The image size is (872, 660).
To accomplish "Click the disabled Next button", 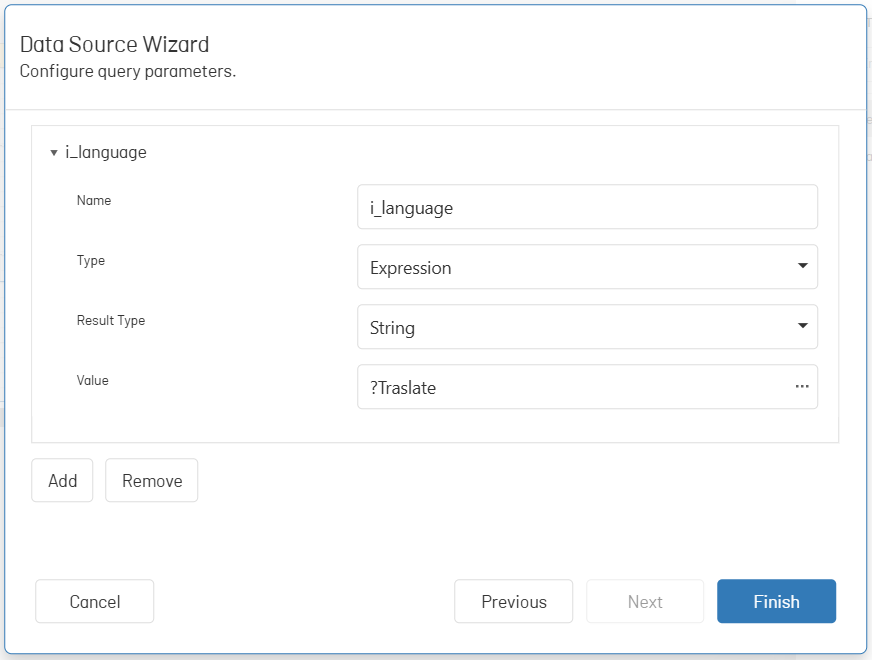I will [x=645, y=602].
